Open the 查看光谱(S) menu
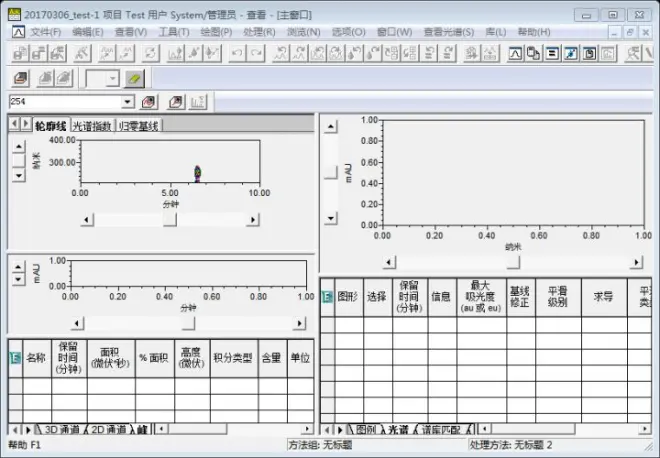Screen dimensions: 660x458 449,32
